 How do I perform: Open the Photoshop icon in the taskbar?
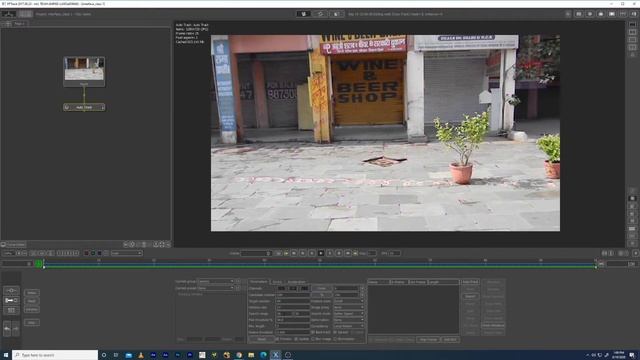pyautogui.click(x=178, y=355)
